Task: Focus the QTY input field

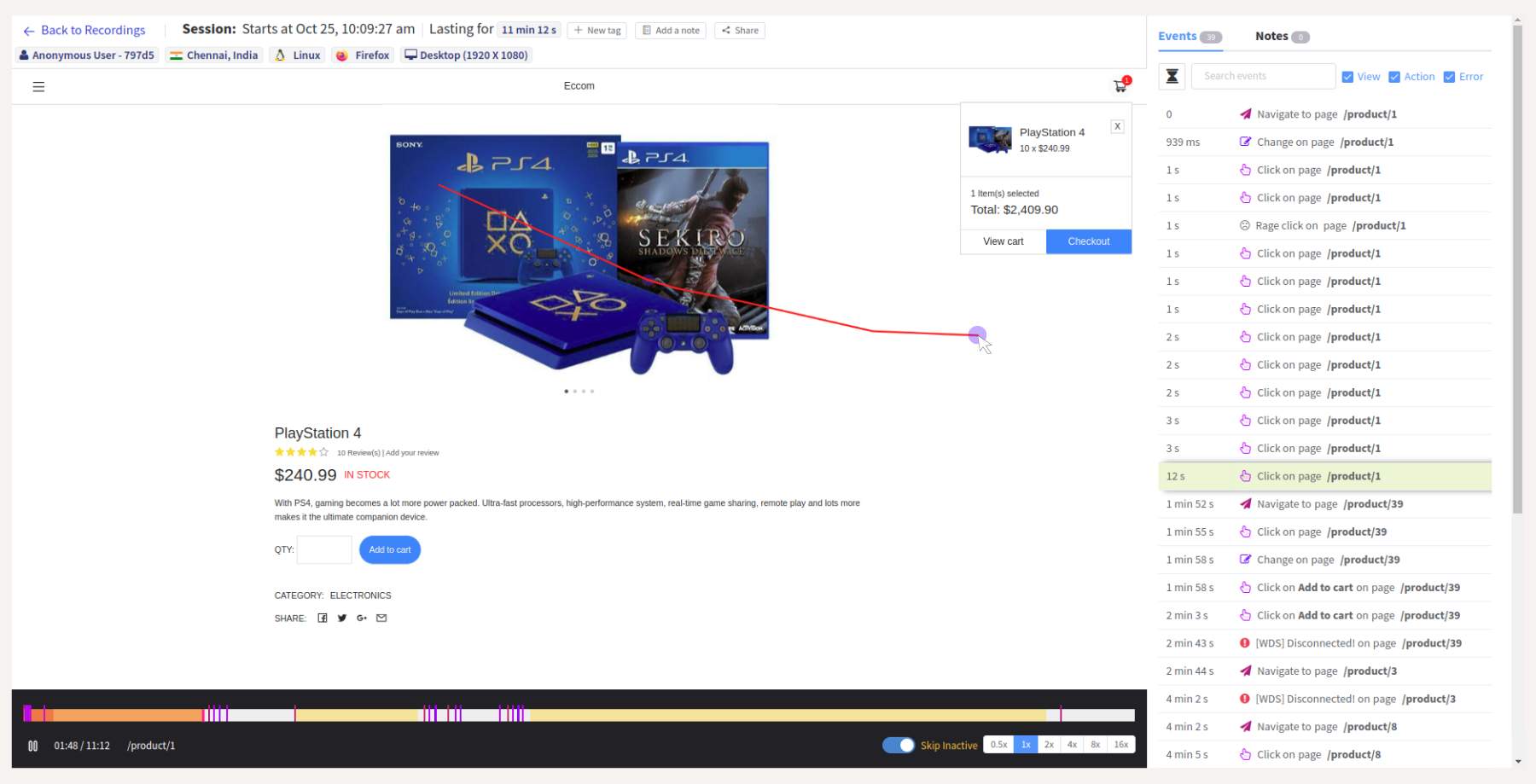Action: [x=324, y=549]
